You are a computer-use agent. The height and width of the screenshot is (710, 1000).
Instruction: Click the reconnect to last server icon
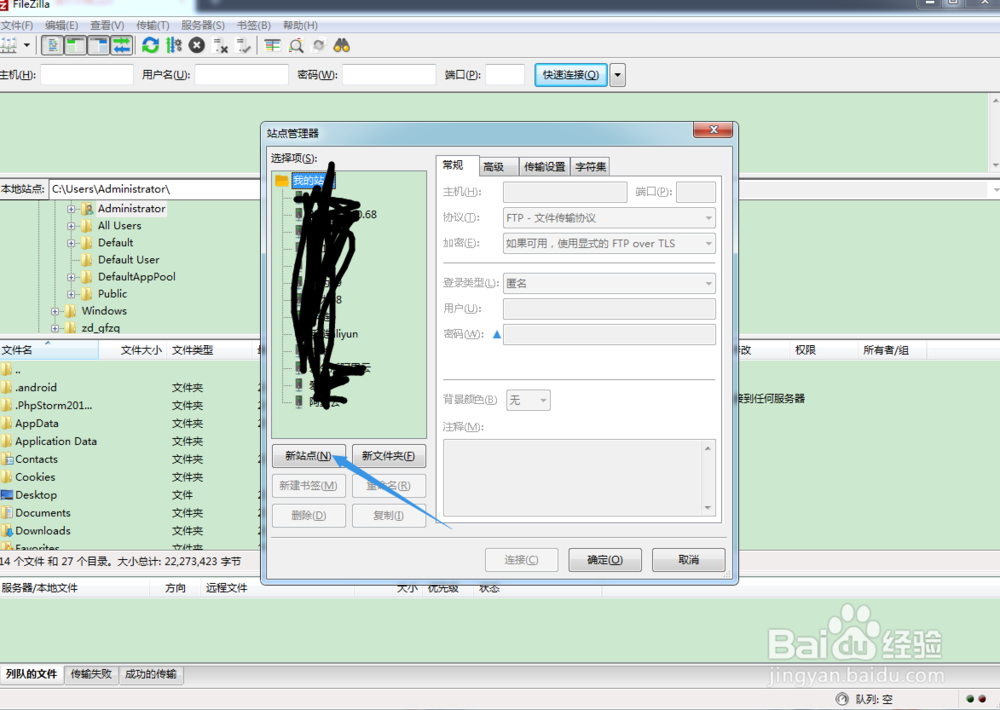244,45
